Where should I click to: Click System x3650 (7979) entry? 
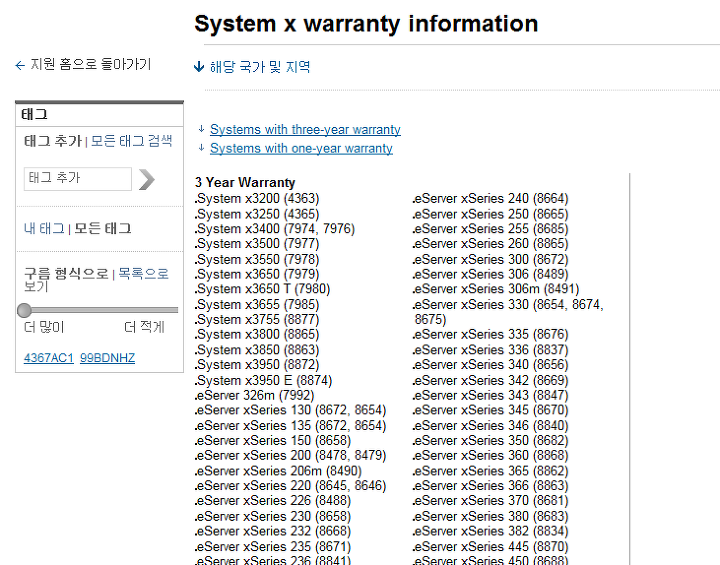(x=257, y=274)
